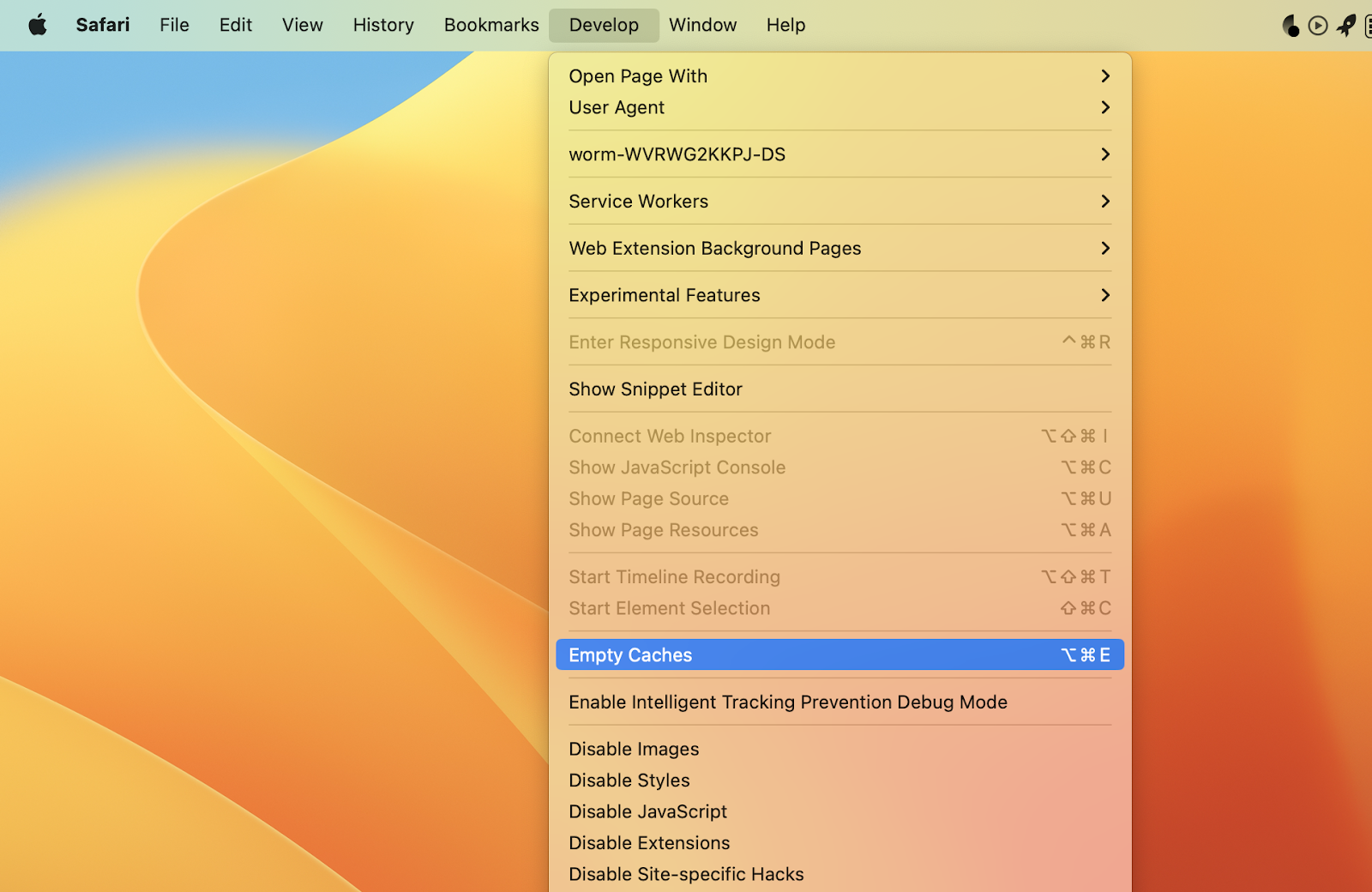
Task: Open the Help menu
Action: (785, 25)
